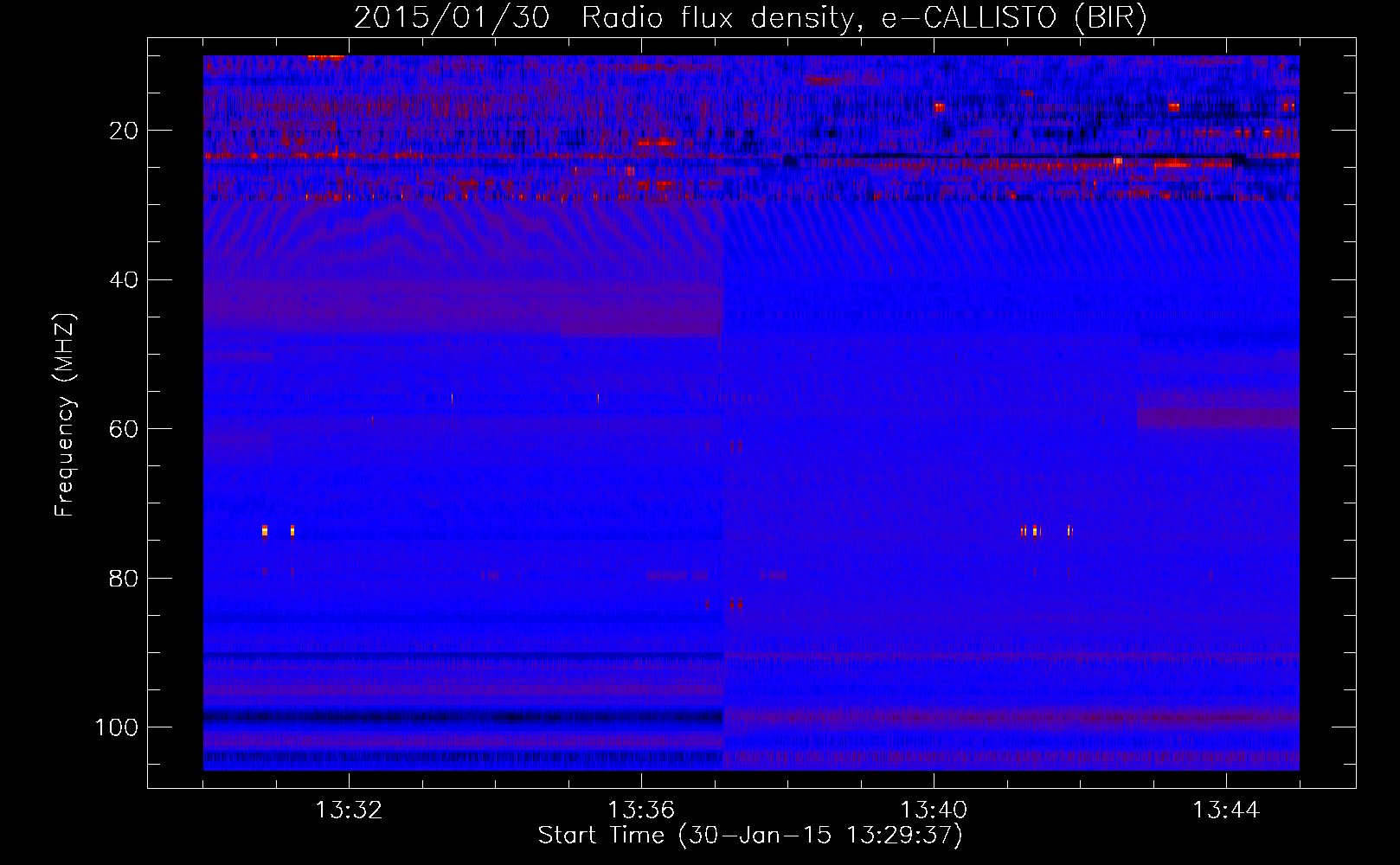Click the '13:36' time tick label
The image size is (1400, 865).
[641, 811]
